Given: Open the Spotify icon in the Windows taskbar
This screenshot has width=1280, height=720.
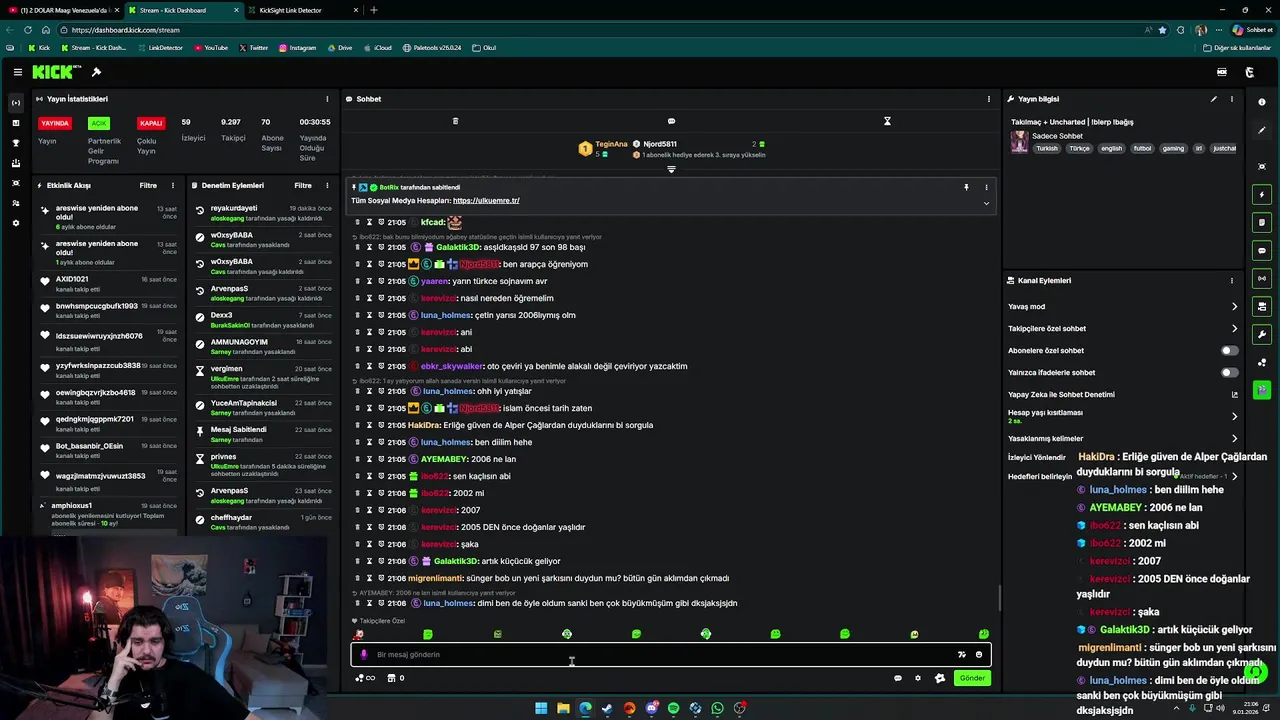Looking at the screenshot, I should click(x=673, y=708).
